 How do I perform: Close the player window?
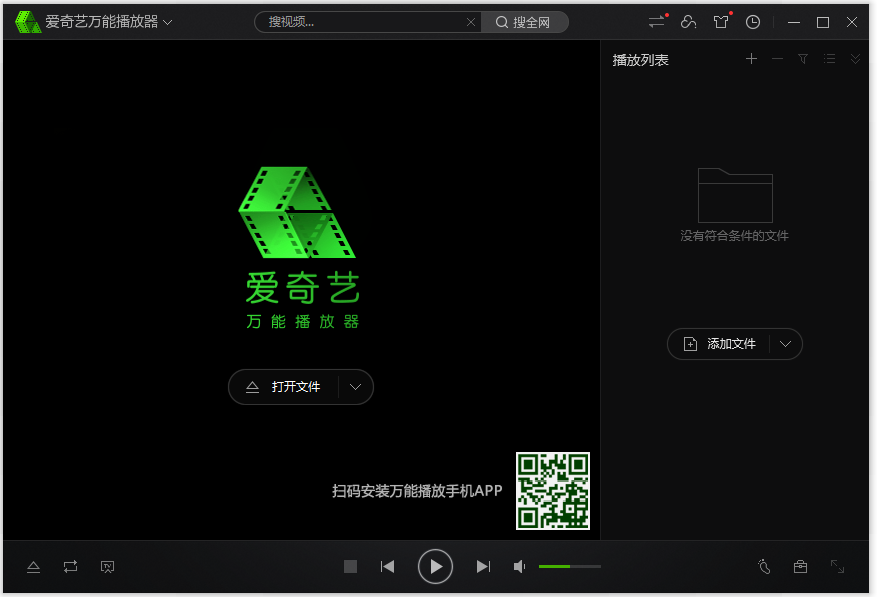pos(852,22)
